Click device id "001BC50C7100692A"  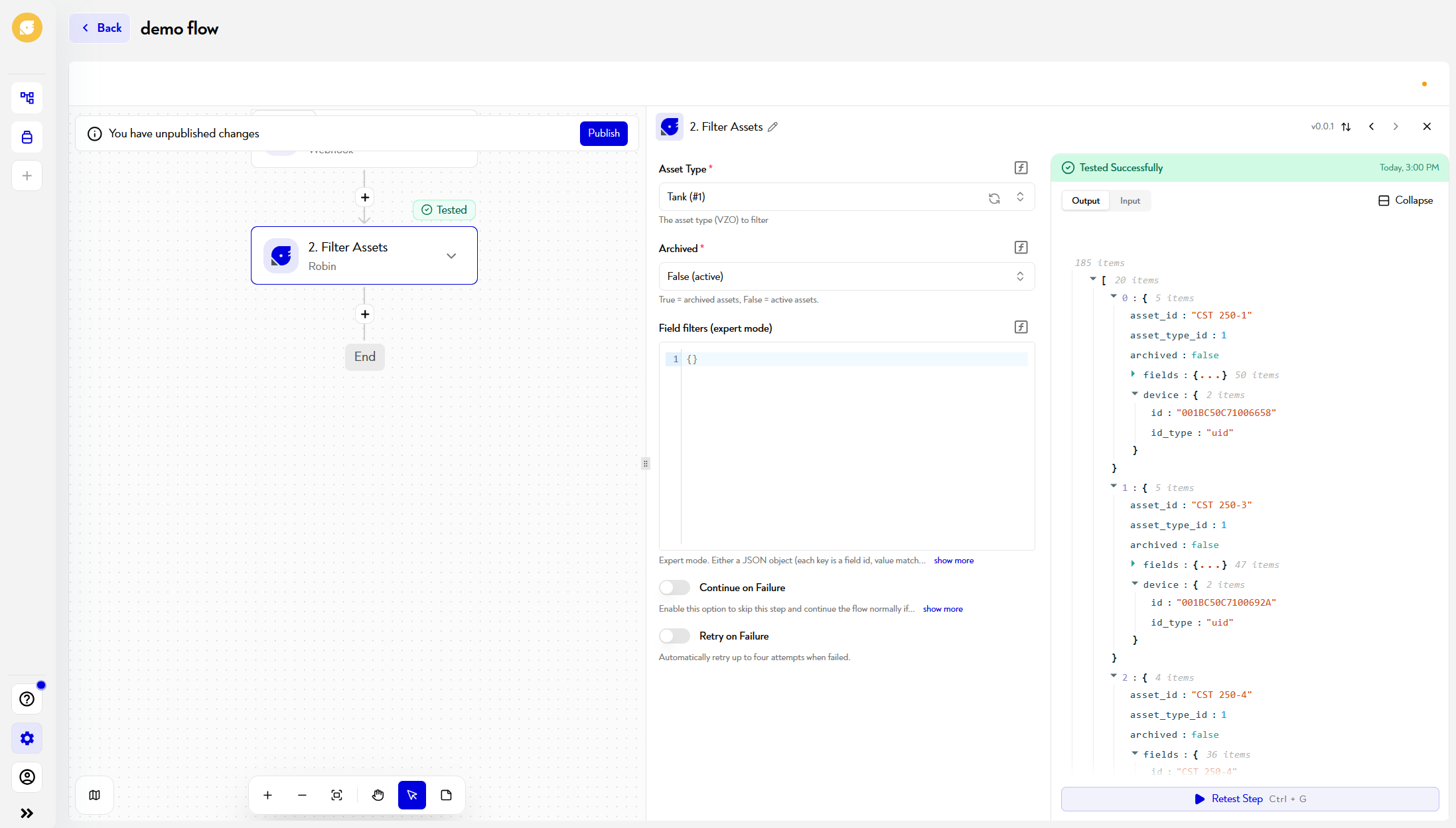point(1226,603)
